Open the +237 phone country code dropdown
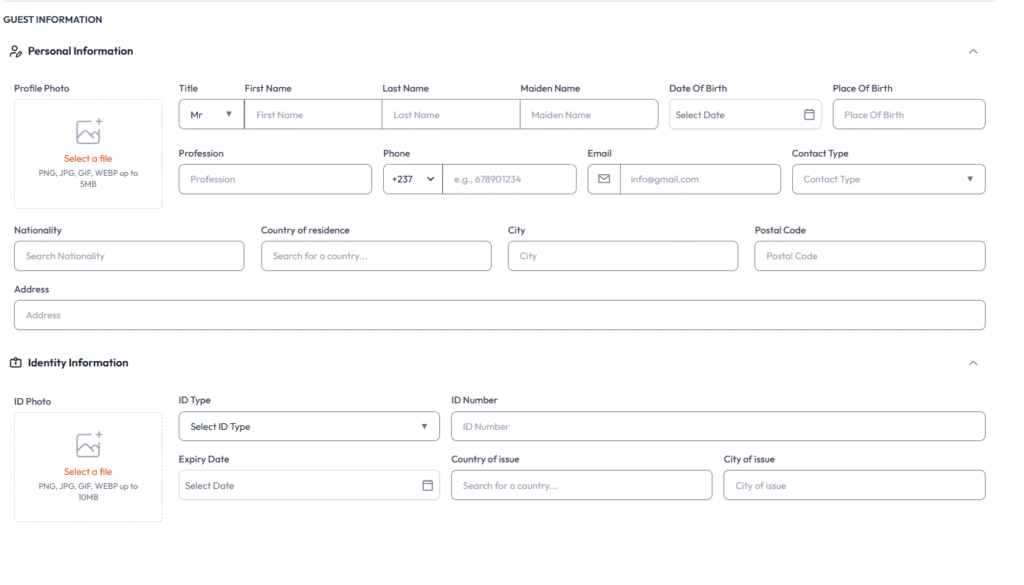1024x585 pixels. coord(412,179)
